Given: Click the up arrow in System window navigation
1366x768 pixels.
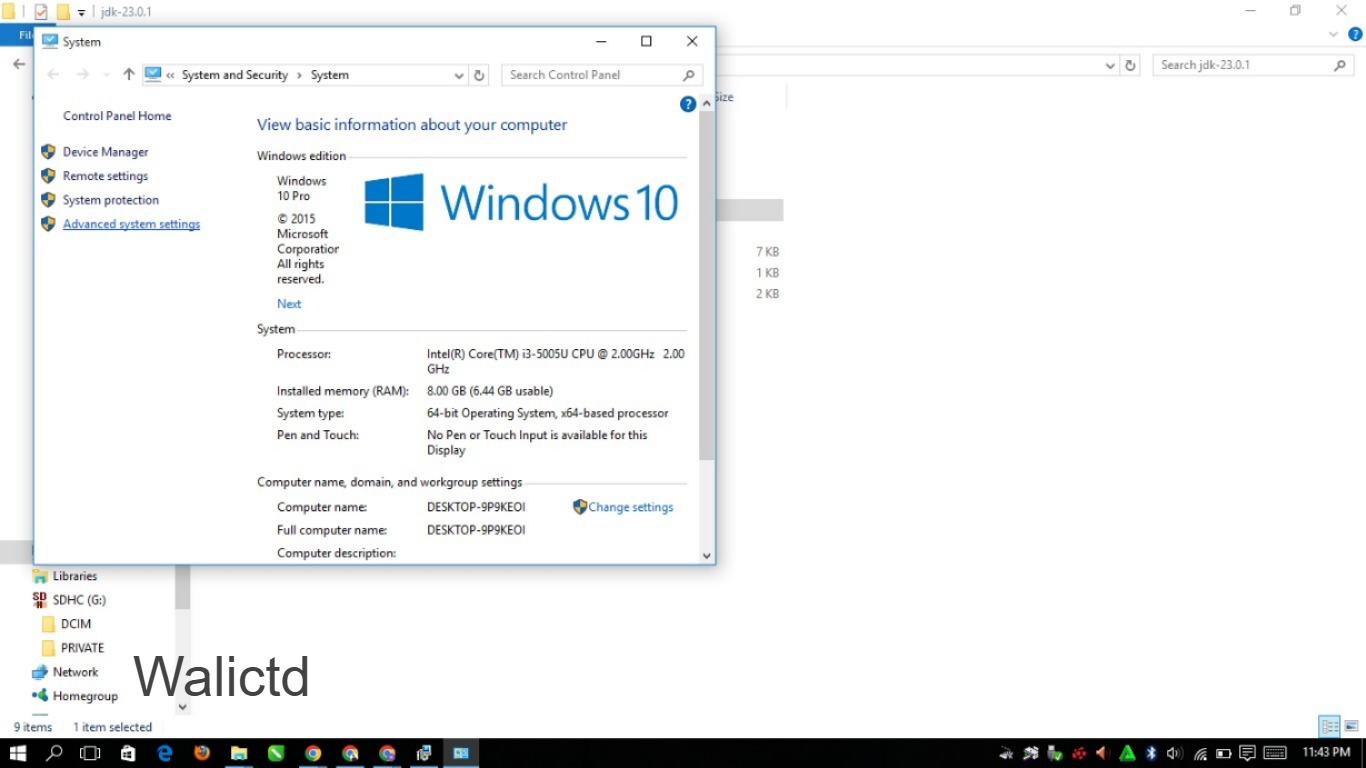Looking at the screenshot, I should tap(128, 75).
